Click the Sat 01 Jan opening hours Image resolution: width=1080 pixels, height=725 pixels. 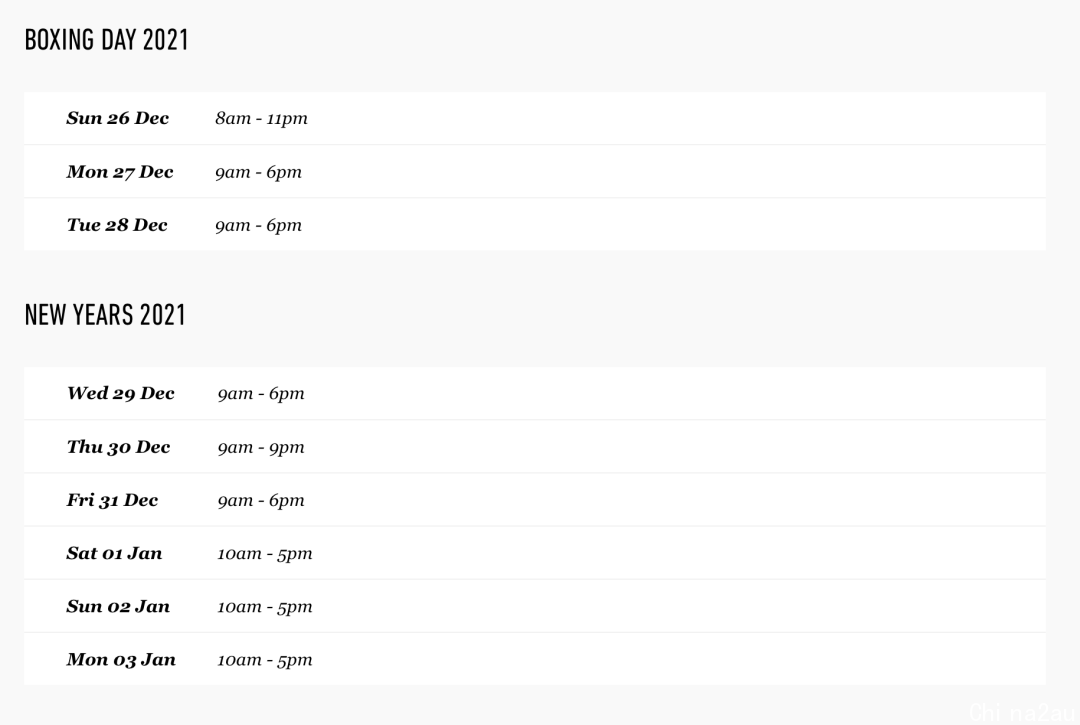point(264,553)
